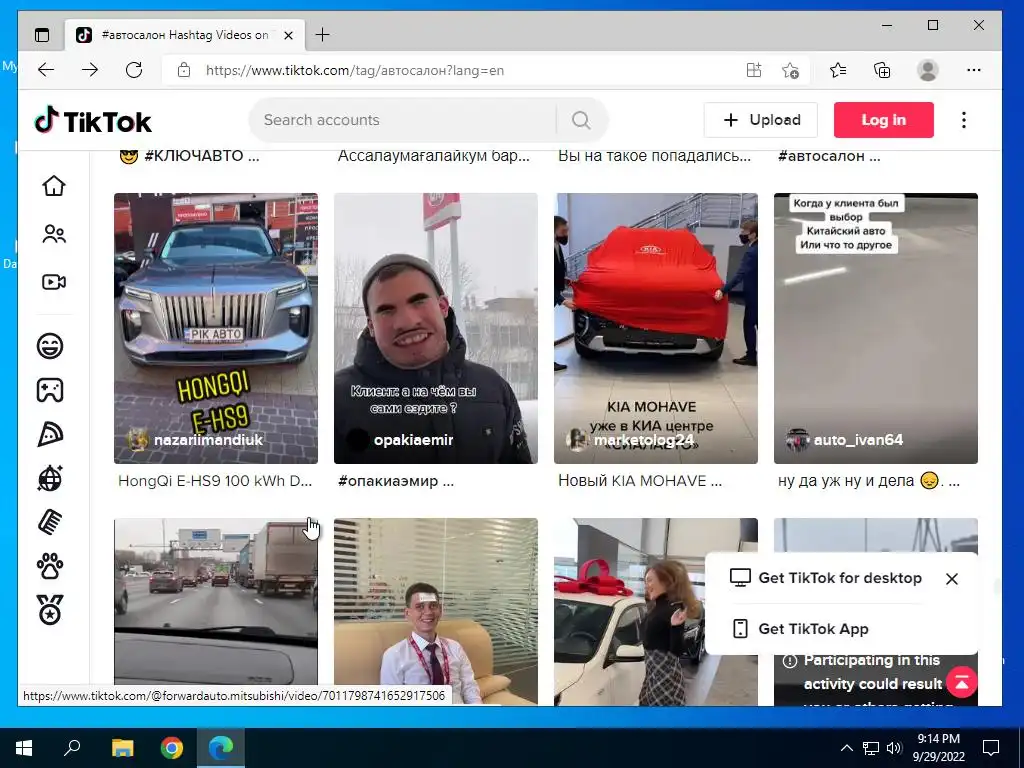
Task: Open the auto_ivan64 video thumbnail
Action: [876, 328]
